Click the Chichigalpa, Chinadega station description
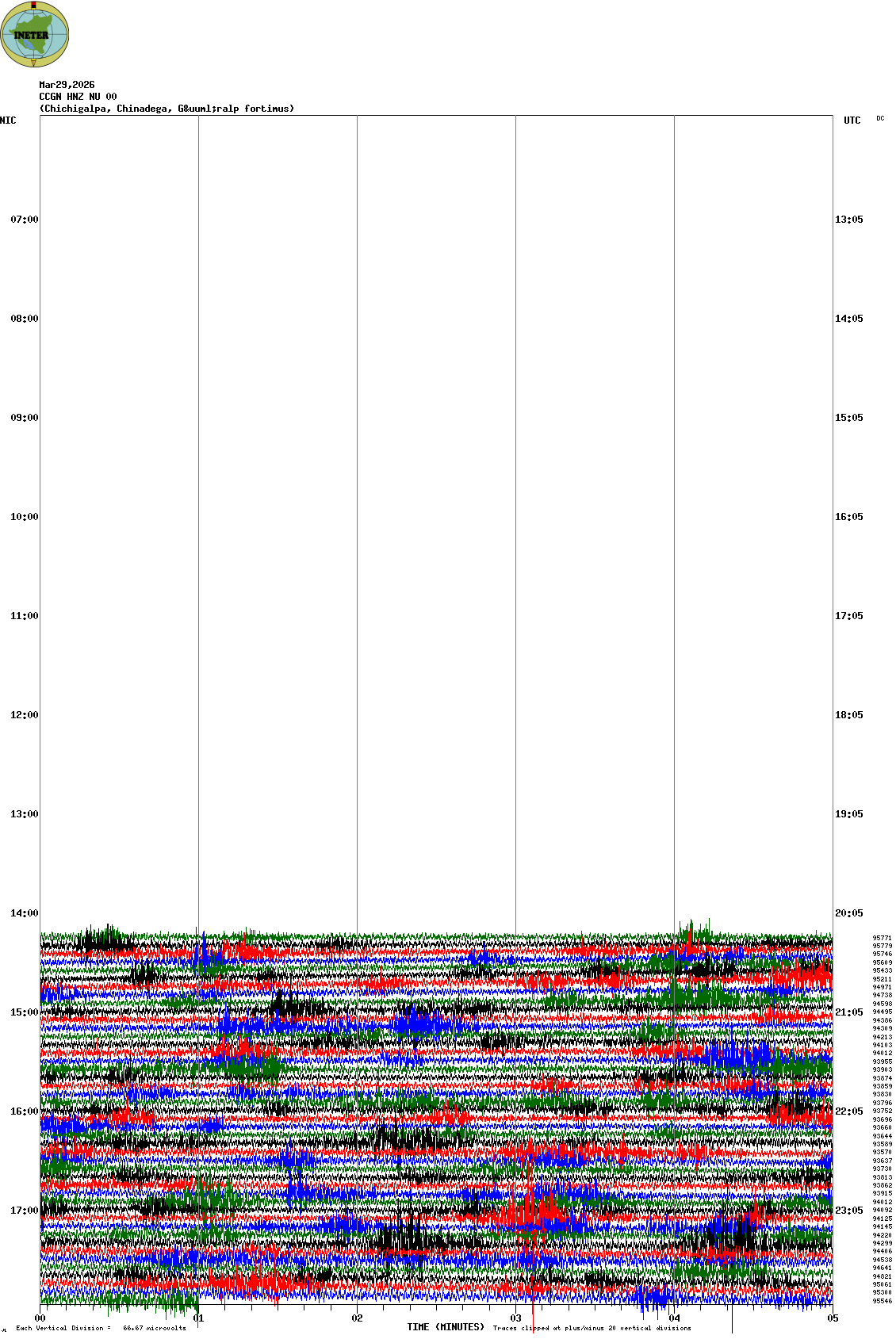Image resolution: width=896 pixels, height=1339 pixels. 167,109
